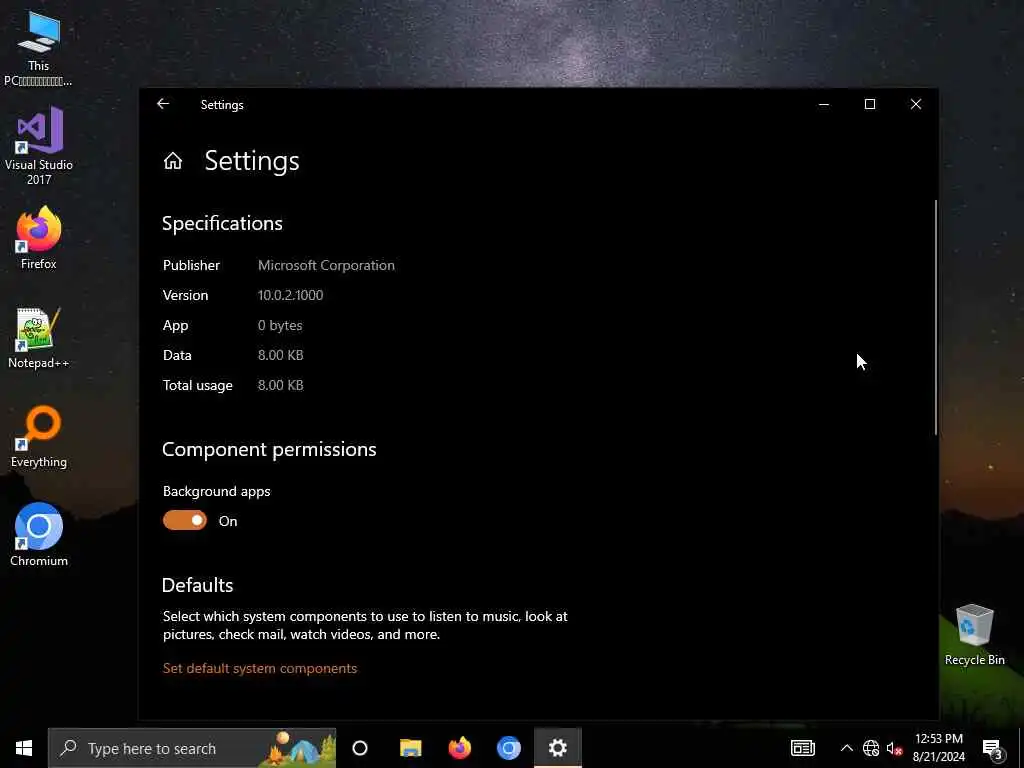Select Firefox desktop shortcut
Screen dimensions: 1024x768
point(39,238)
